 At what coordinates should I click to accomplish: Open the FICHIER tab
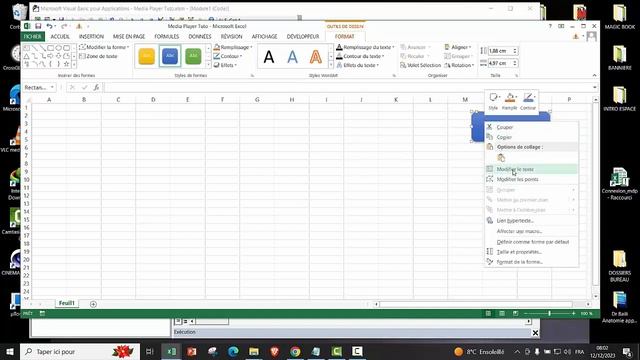pyautogui.click(x=33, y=36)
